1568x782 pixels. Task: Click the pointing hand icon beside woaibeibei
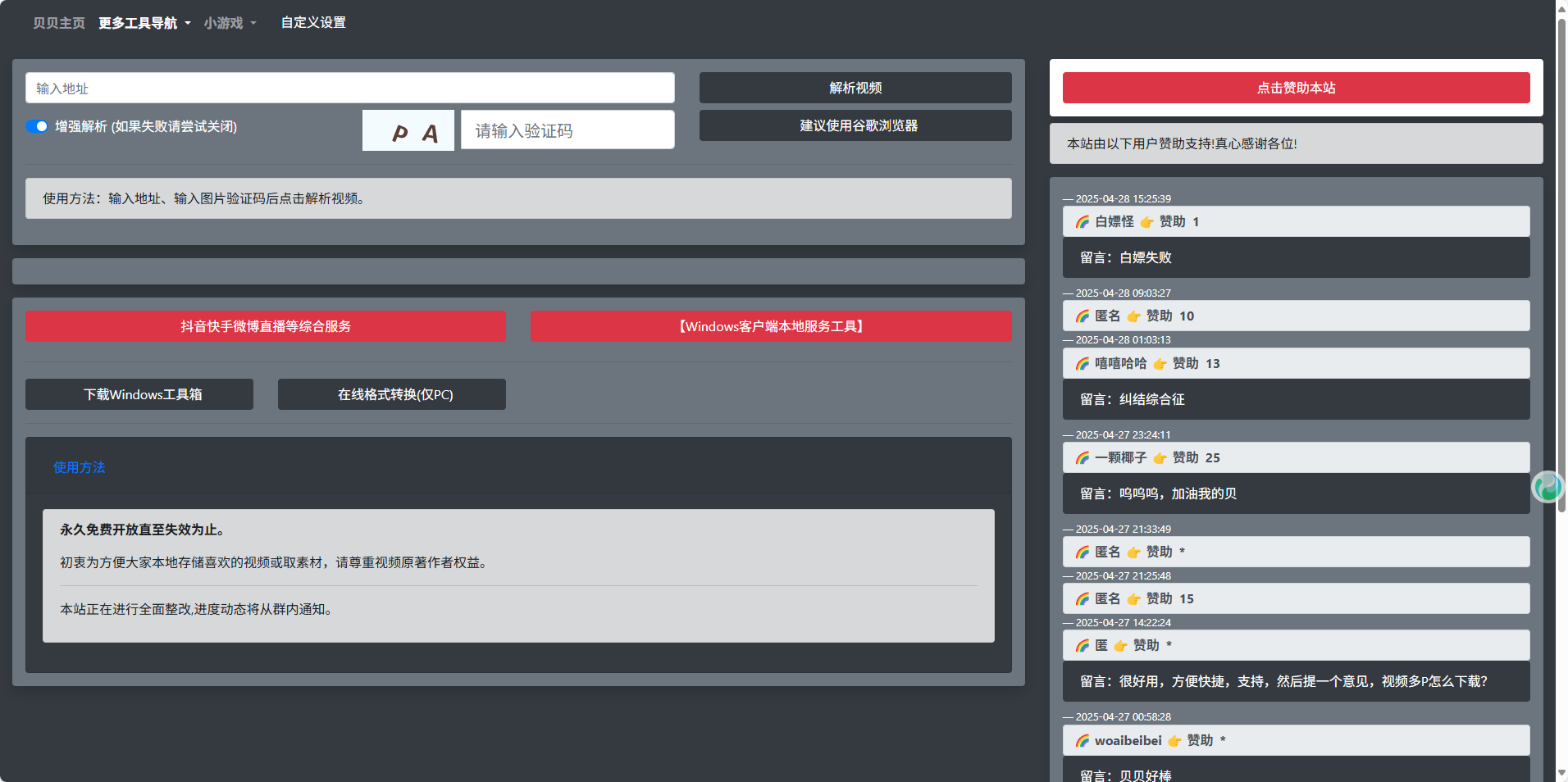pos(1174,741)
